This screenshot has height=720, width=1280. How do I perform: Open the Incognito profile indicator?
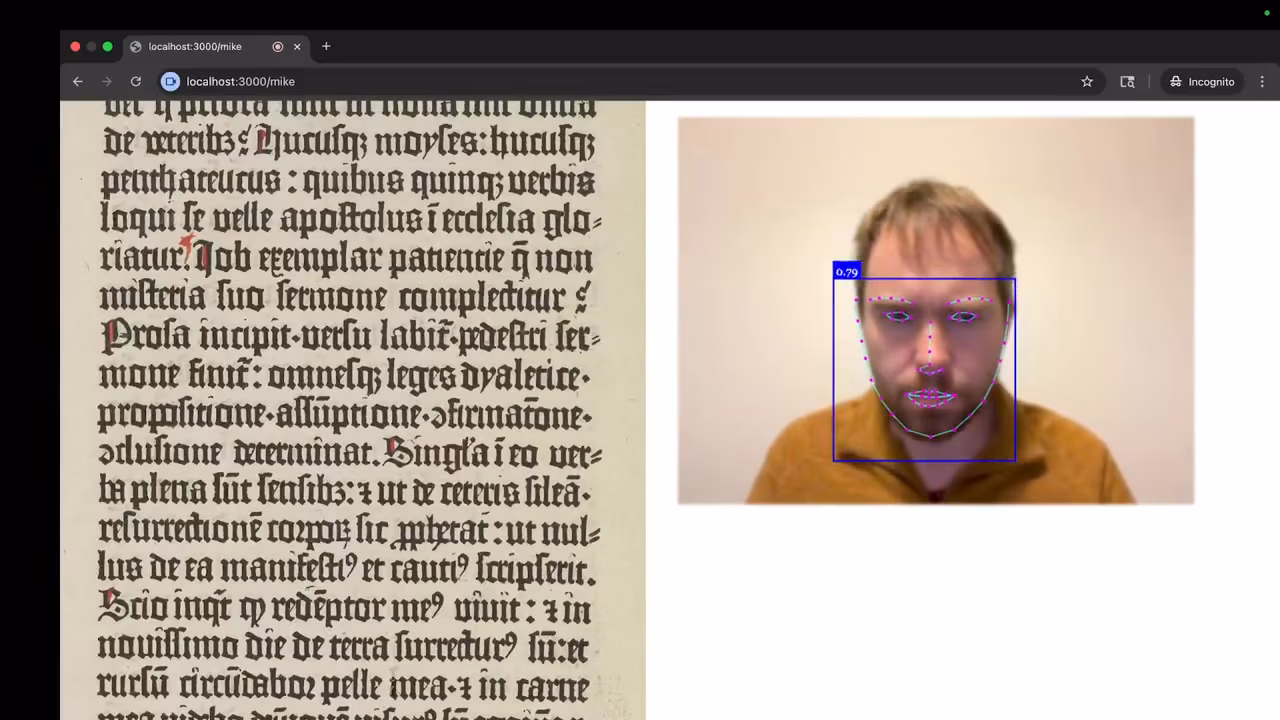[x=1202, y=82]
